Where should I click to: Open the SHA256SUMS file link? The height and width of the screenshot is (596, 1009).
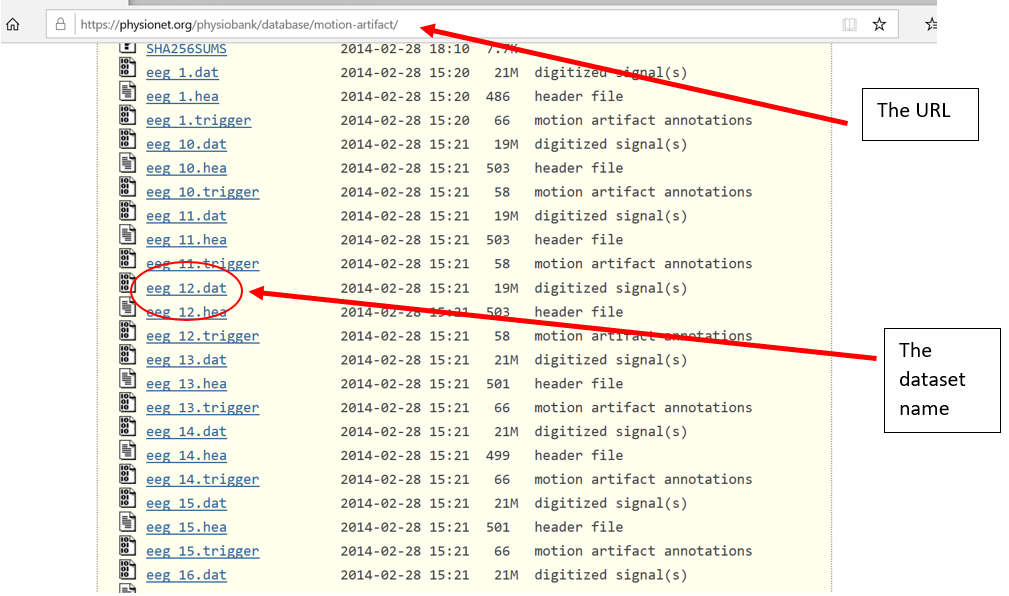click(x=186, y=48)
